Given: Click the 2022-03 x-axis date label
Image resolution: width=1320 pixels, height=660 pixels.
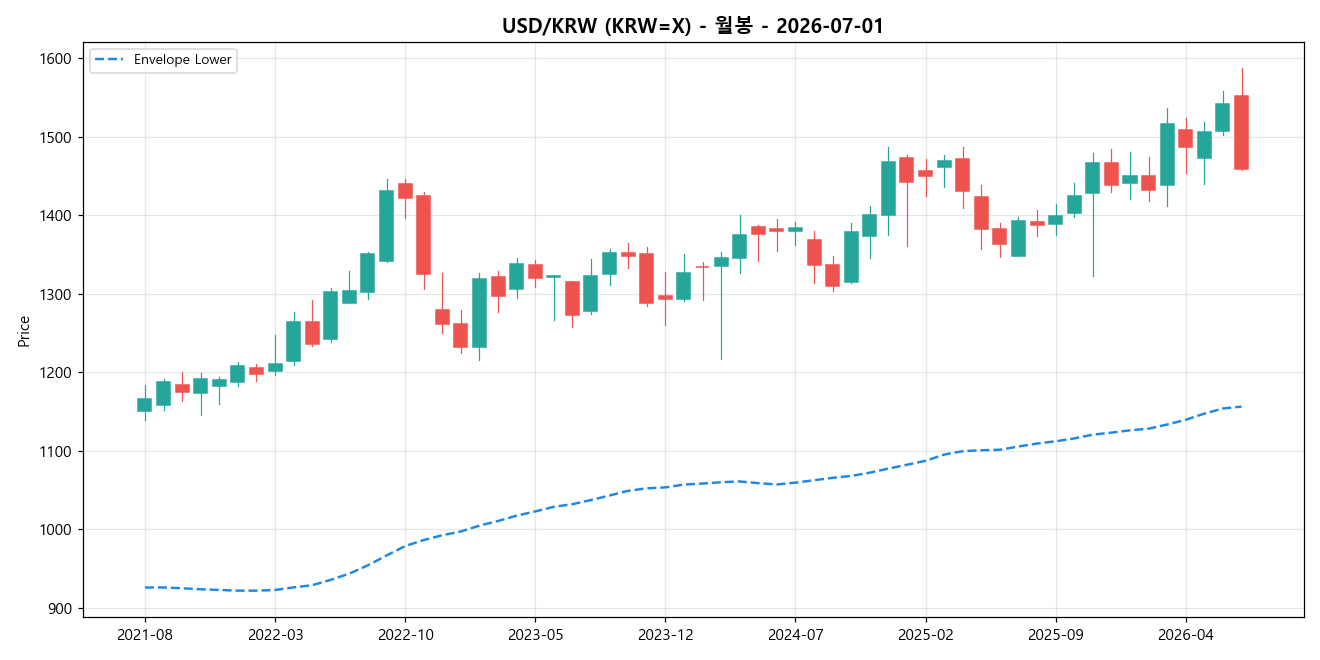Looking at the screenshot, I should click(275, 634).
